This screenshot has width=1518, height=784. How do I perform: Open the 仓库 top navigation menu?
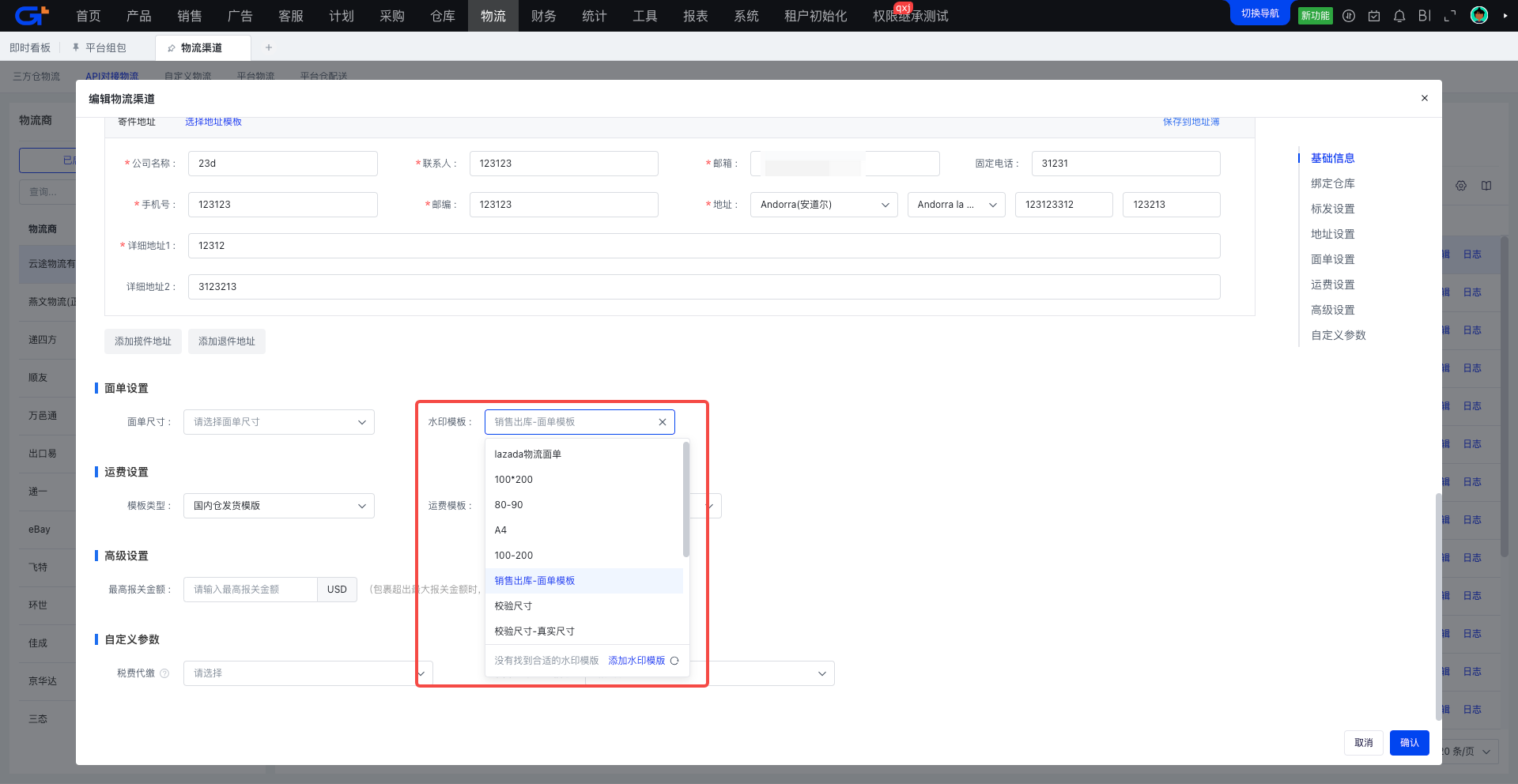443,16
